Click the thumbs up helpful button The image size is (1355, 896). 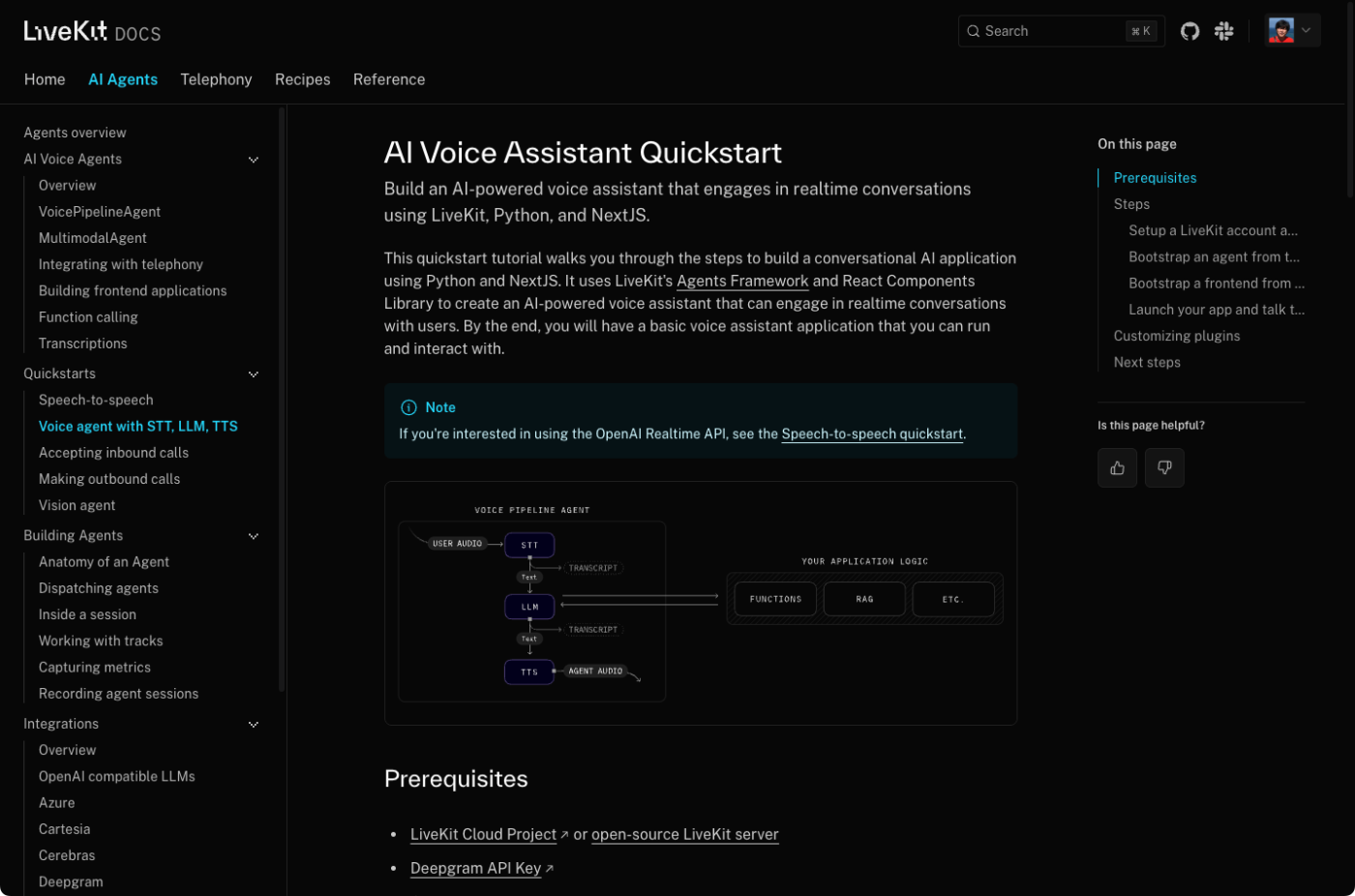click(x=1117, y=467)
